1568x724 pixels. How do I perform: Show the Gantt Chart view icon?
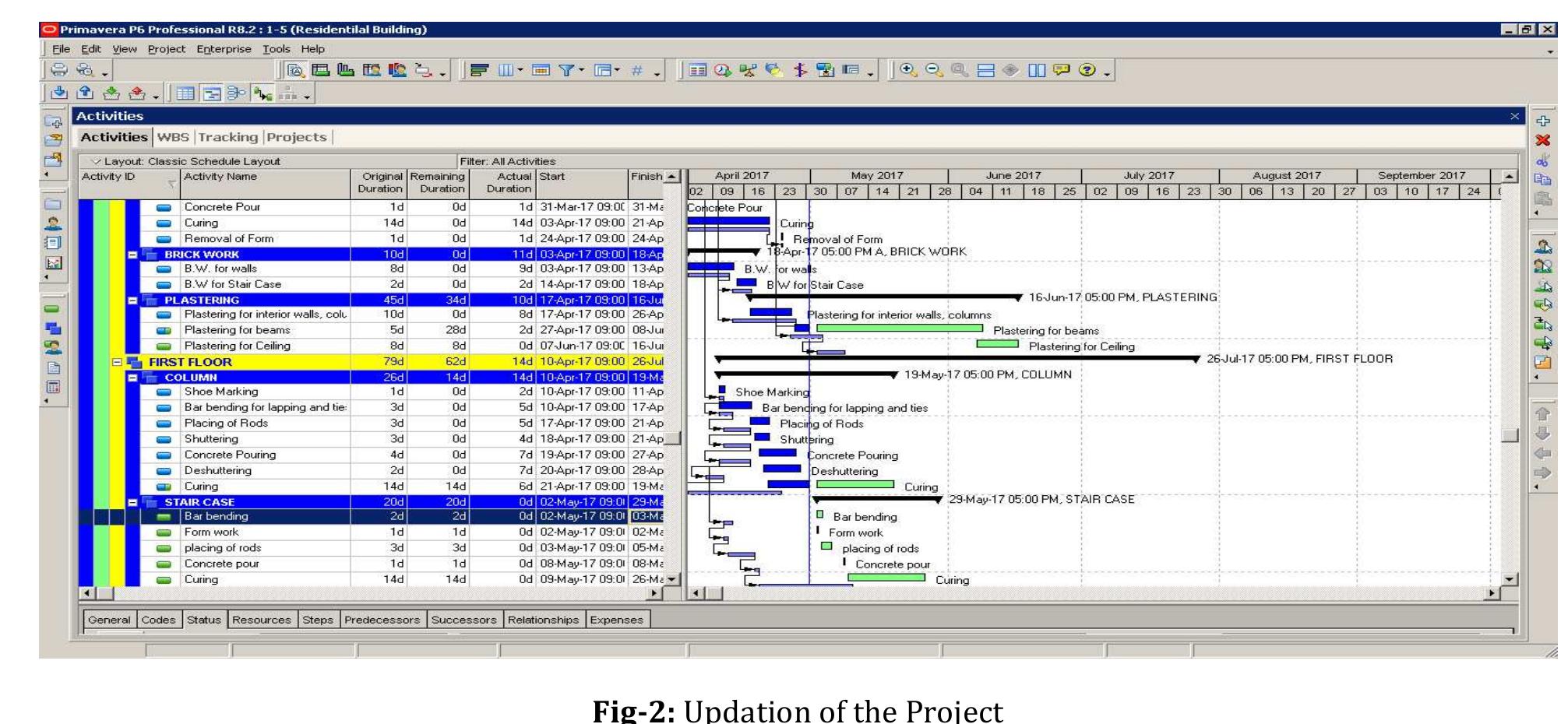(x=211, y=94)
